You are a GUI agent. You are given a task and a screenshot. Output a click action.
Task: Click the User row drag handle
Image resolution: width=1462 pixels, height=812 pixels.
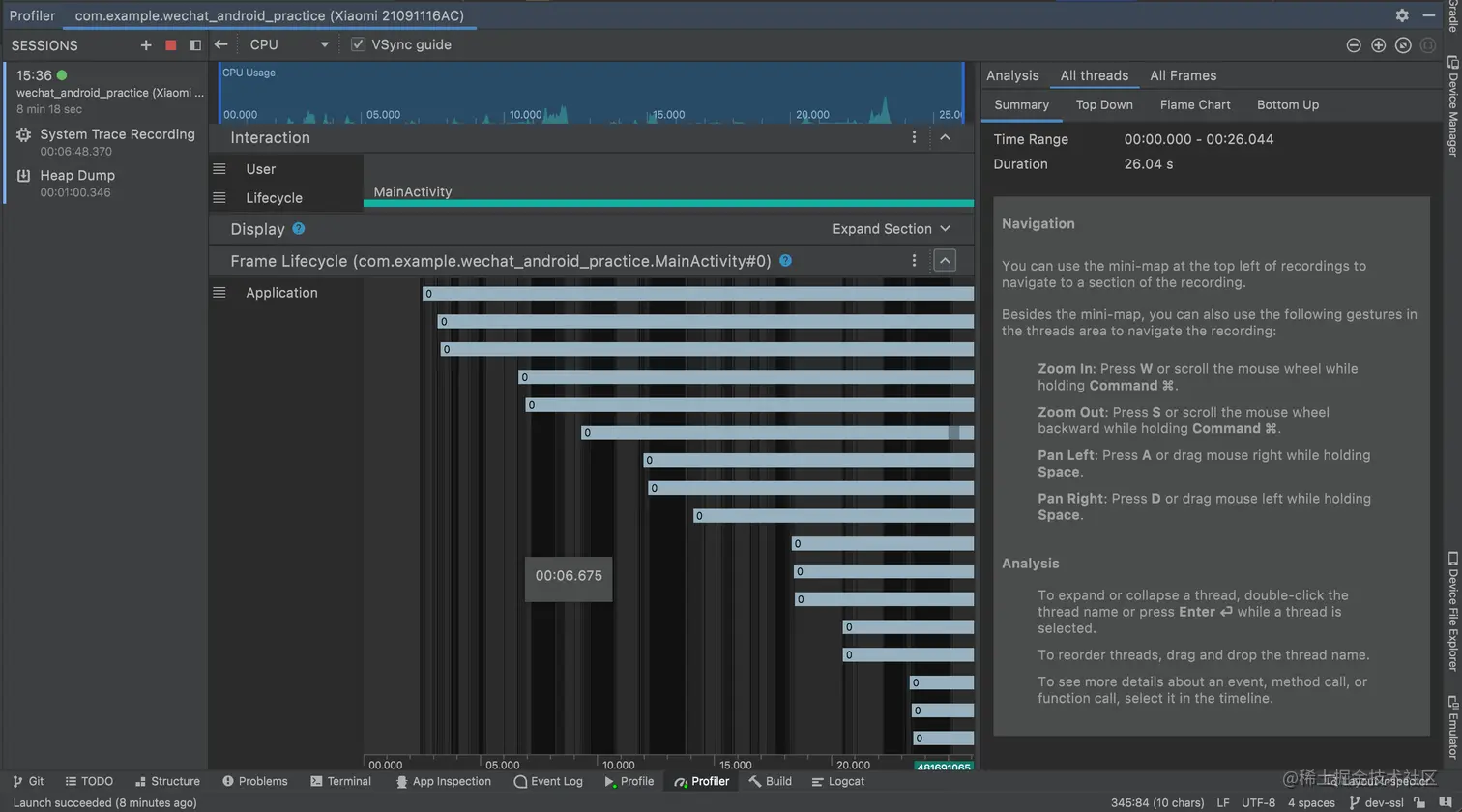[219, 169]
